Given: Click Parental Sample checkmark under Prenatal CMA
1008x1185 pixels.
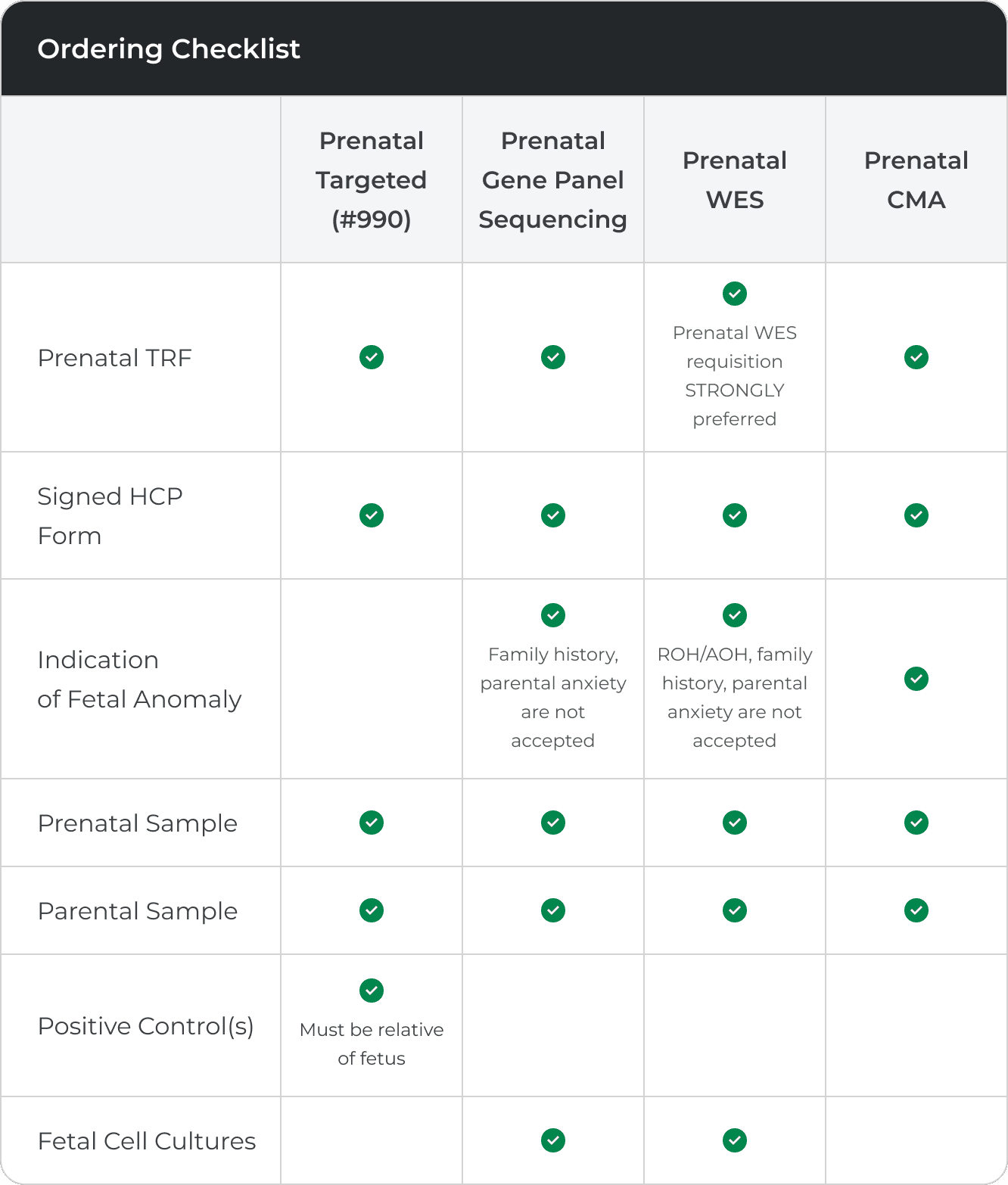Looking at the screenshot, I should [916, 910].
